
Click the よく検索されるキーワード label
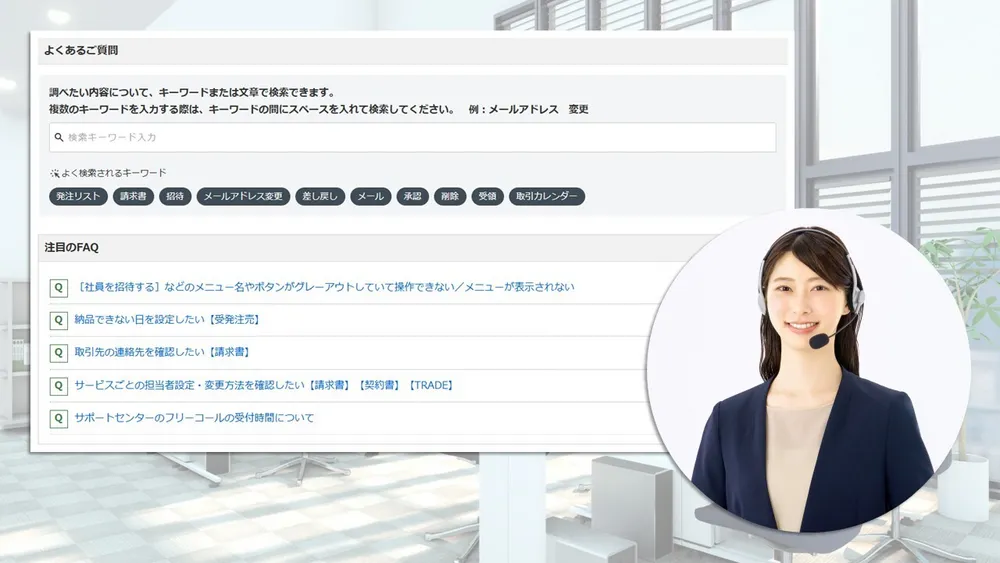[x=114, y=173]
